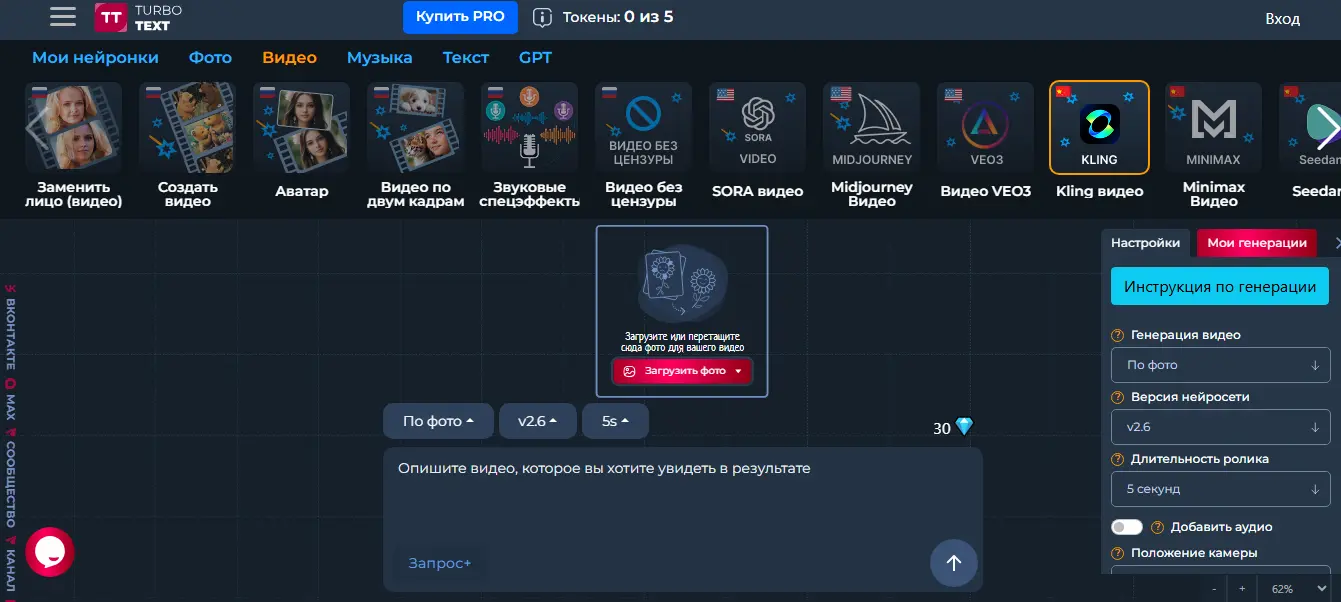The image size is (1341, 602).
Task: Open the support chat bubble
Action: pos(50,551)
